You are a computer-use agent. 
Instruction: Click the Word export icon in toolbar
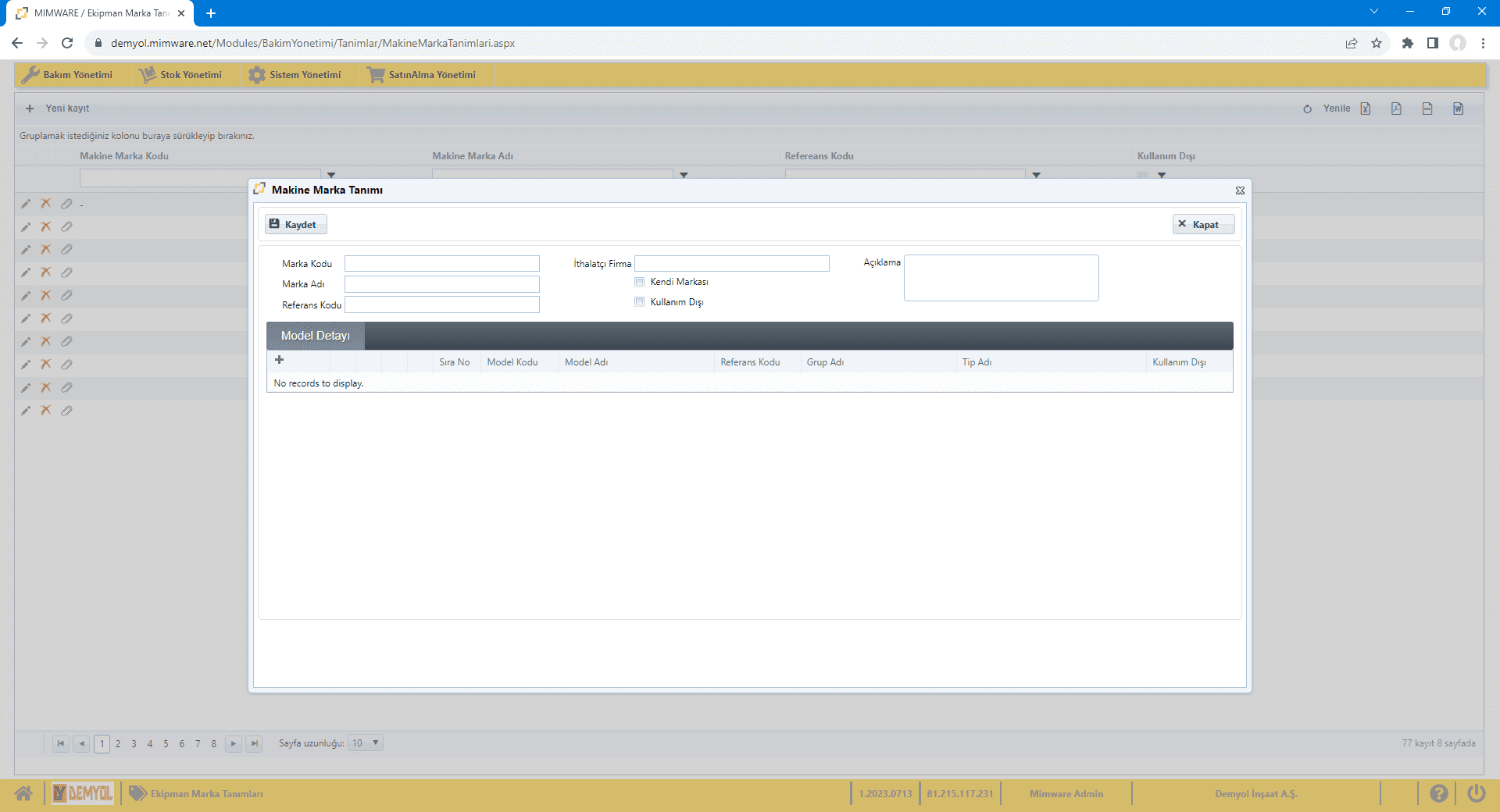(x=1458, y=109)
